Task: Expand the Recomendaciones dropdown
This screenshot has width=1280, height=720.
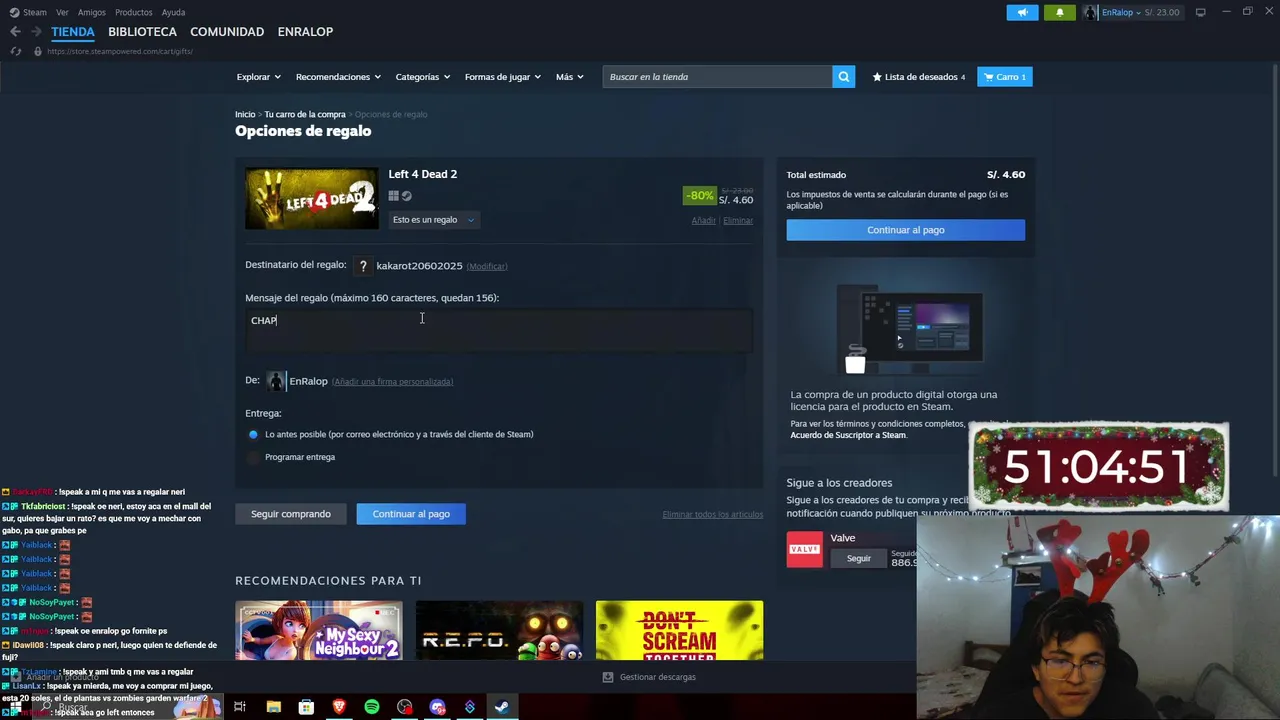Action: point(338,77)
